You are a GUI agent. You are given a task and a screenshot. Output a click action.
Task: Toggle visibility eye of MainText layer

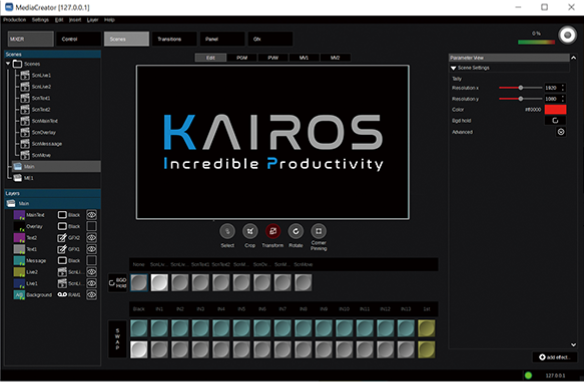[92, 215]
